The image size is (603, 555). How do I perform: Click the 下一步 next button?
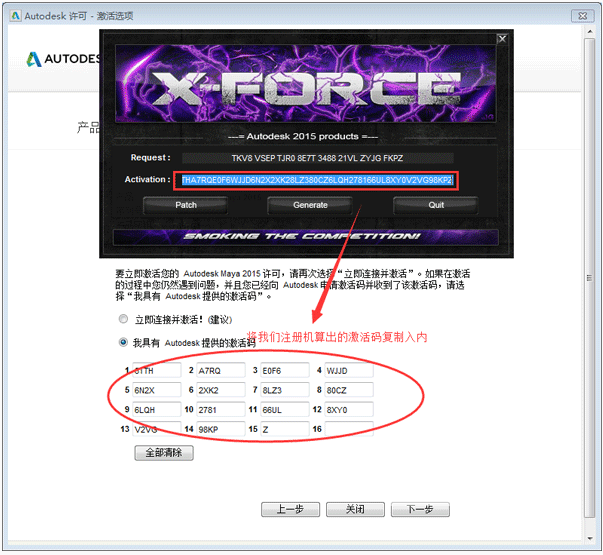[x=420, y=509]
